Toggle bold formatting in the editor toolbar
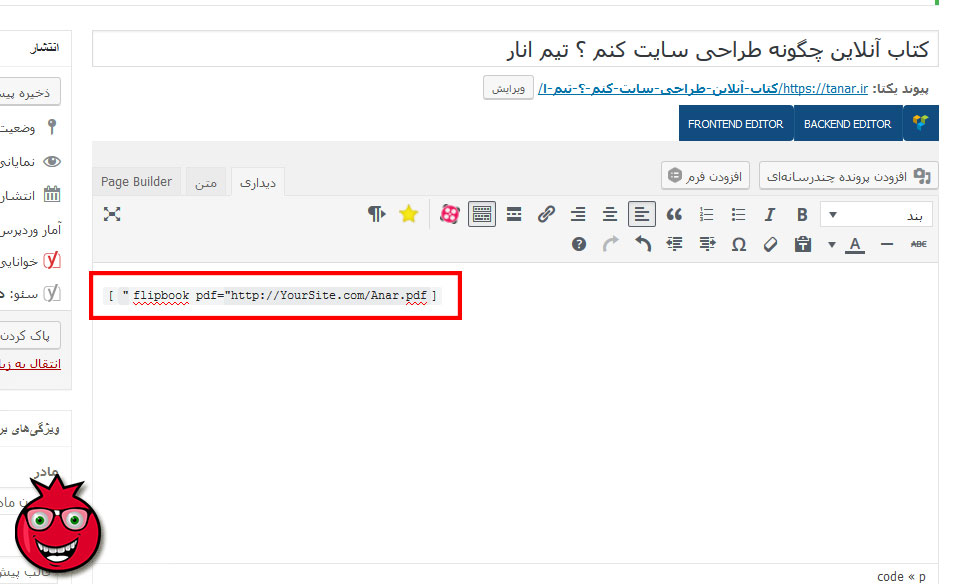This screenshot has width=956, height=584. click(802, 214)
